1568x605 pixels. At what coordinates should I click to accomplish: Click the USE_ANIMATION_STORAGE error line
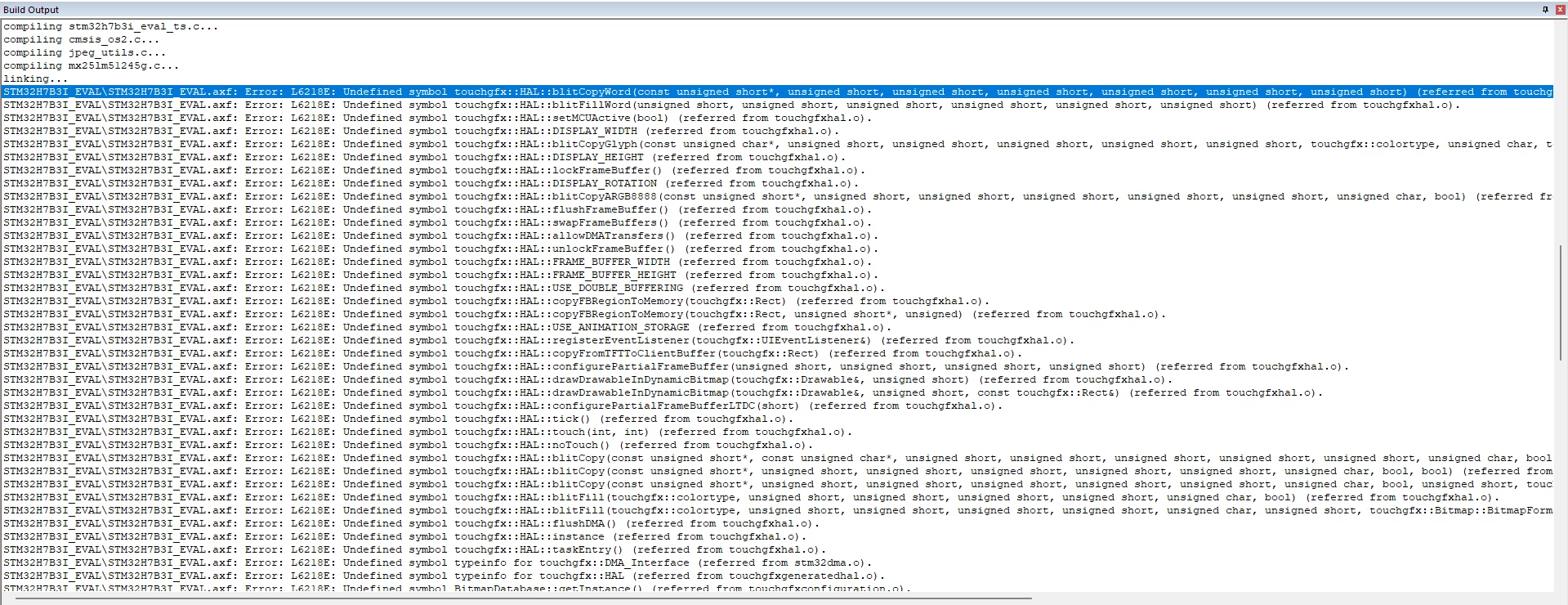pyautogui.click(x=448, y=327)
